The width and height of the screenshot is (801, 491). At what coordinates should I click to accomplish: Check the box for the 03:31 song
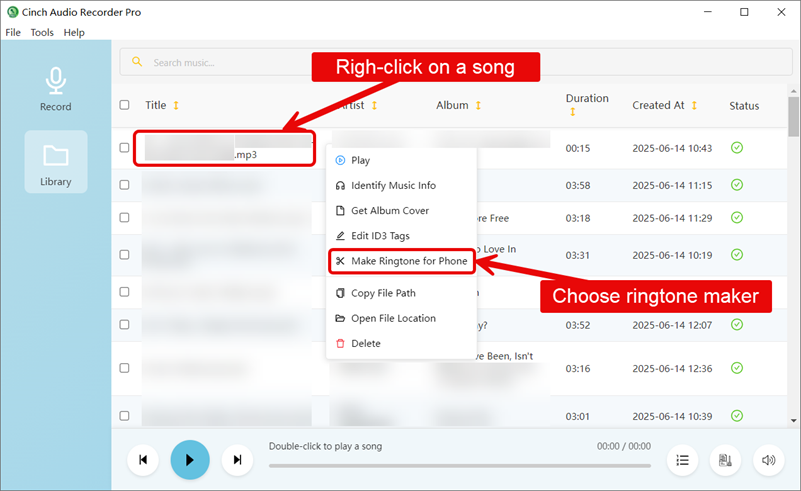click(x=124, y=254)
